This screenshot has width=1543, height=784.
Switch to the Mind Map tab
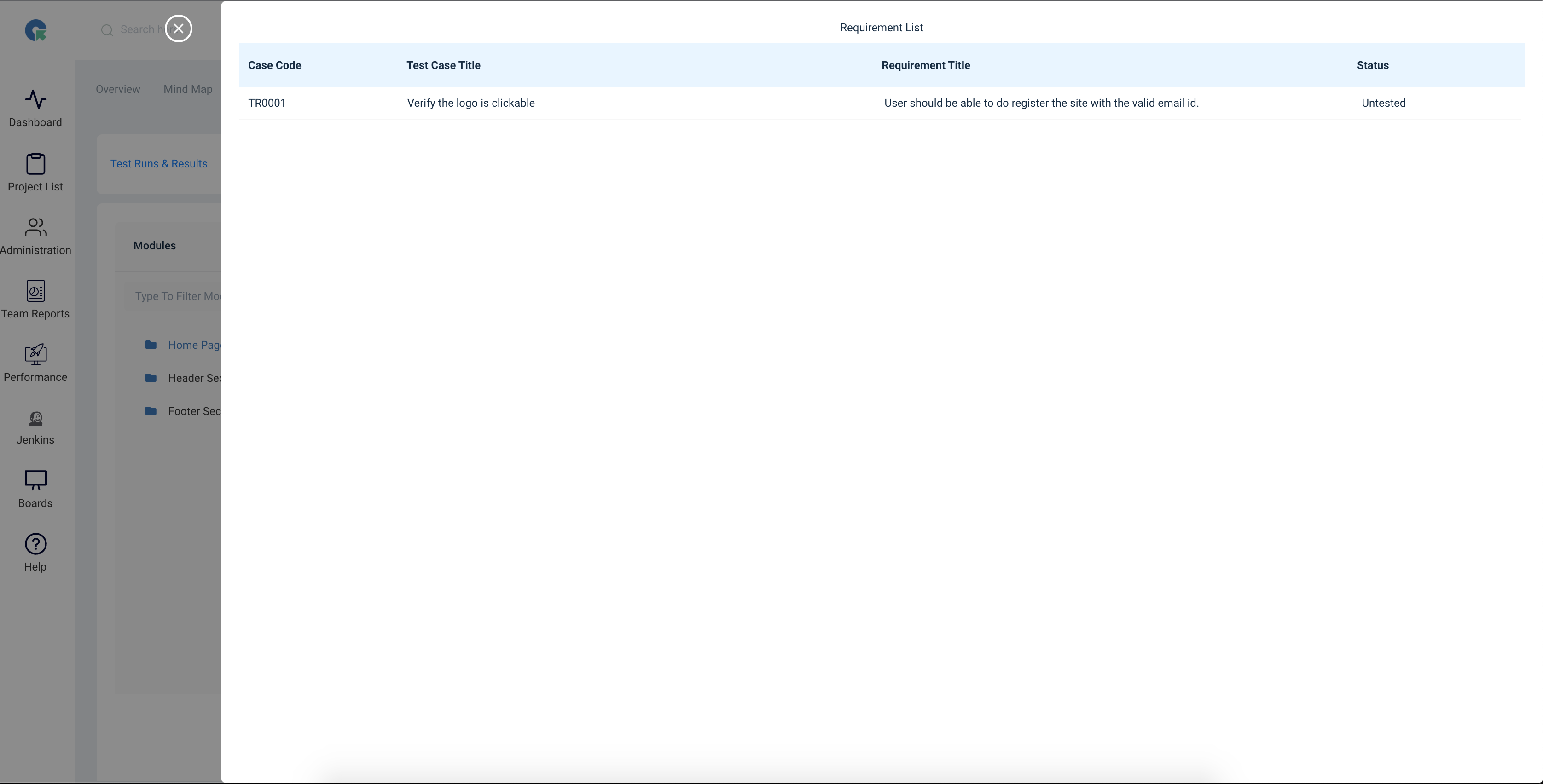(188, 89)
